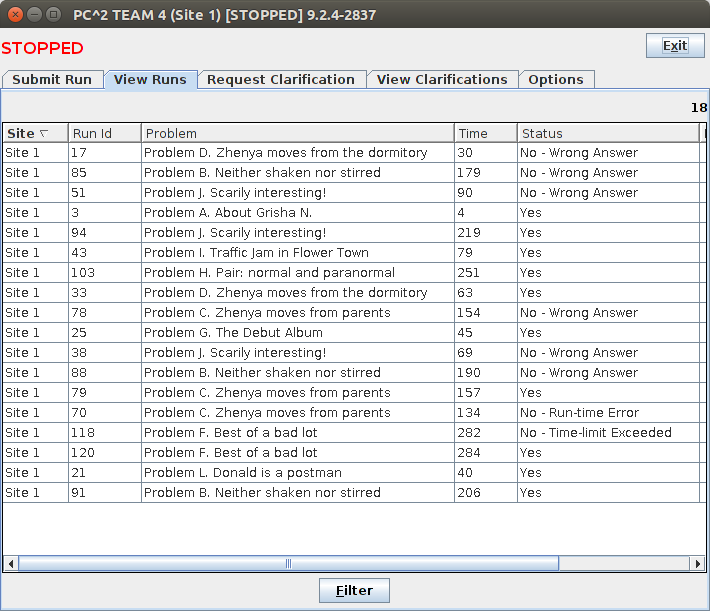
Task: Switch to the Submit Run tab
Action: pos(52,80)
